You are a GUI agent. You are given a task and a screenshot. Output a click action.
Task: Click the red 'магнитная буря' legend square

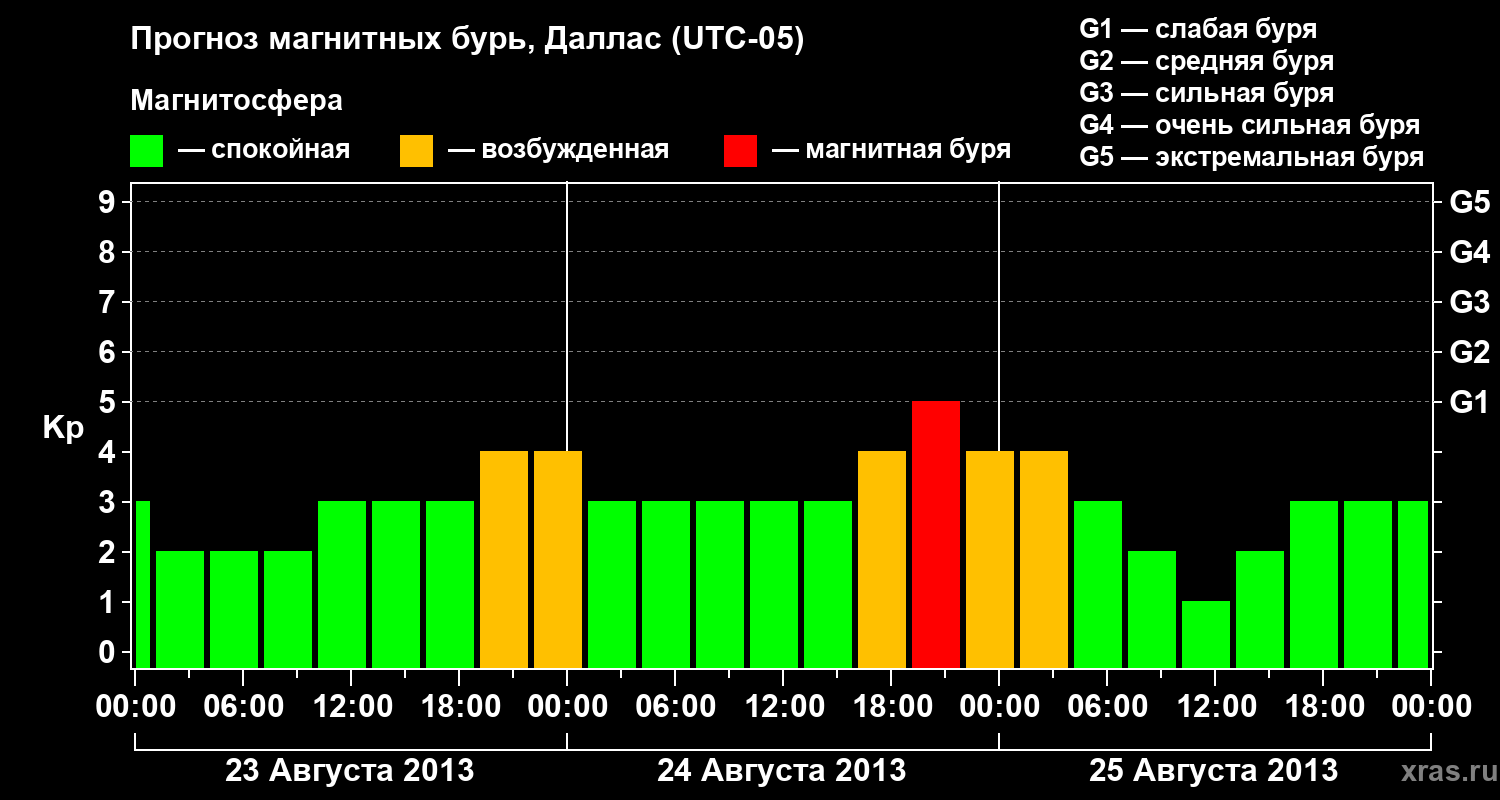pyautogui.click(x=740, y=151)
